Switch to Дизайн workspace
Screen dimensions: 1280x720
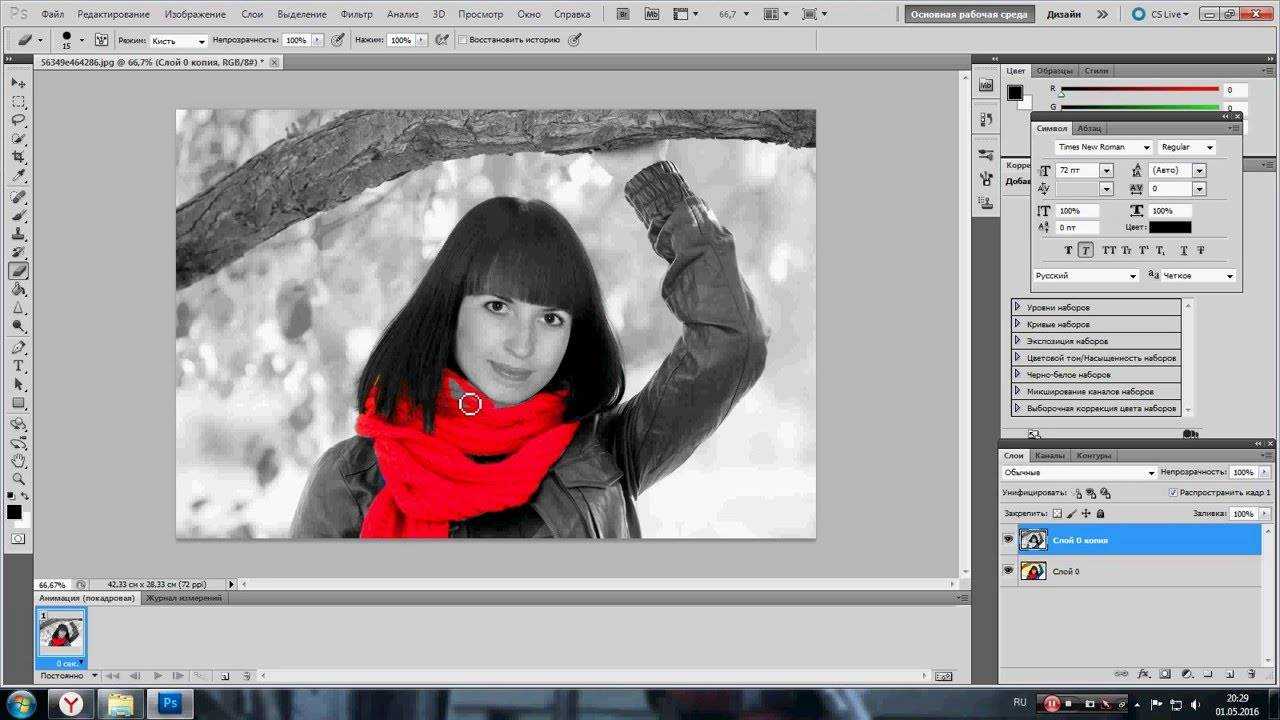point(1063,14)
